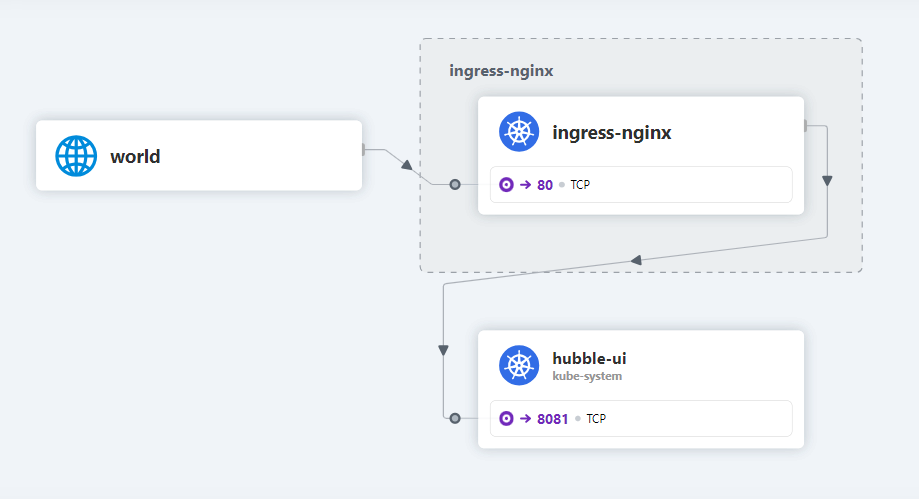Select the world service title
Image resolution: width=919 pixels, height=499 pixels.
click(135, 156)
